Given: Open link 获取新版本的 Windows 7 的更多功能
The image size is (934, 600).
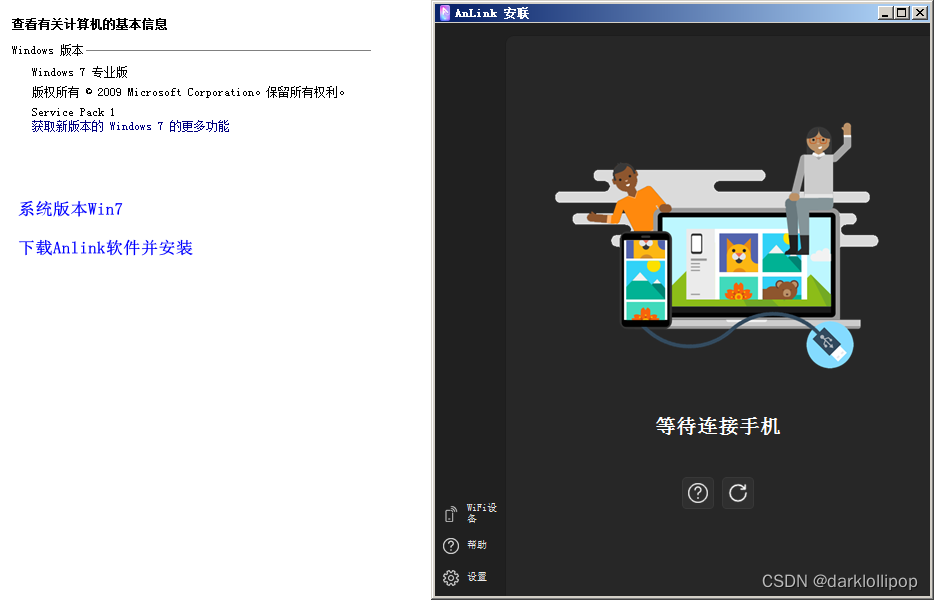Looking at the screenshot, I should pyautogui.click(x=130, y=126).
